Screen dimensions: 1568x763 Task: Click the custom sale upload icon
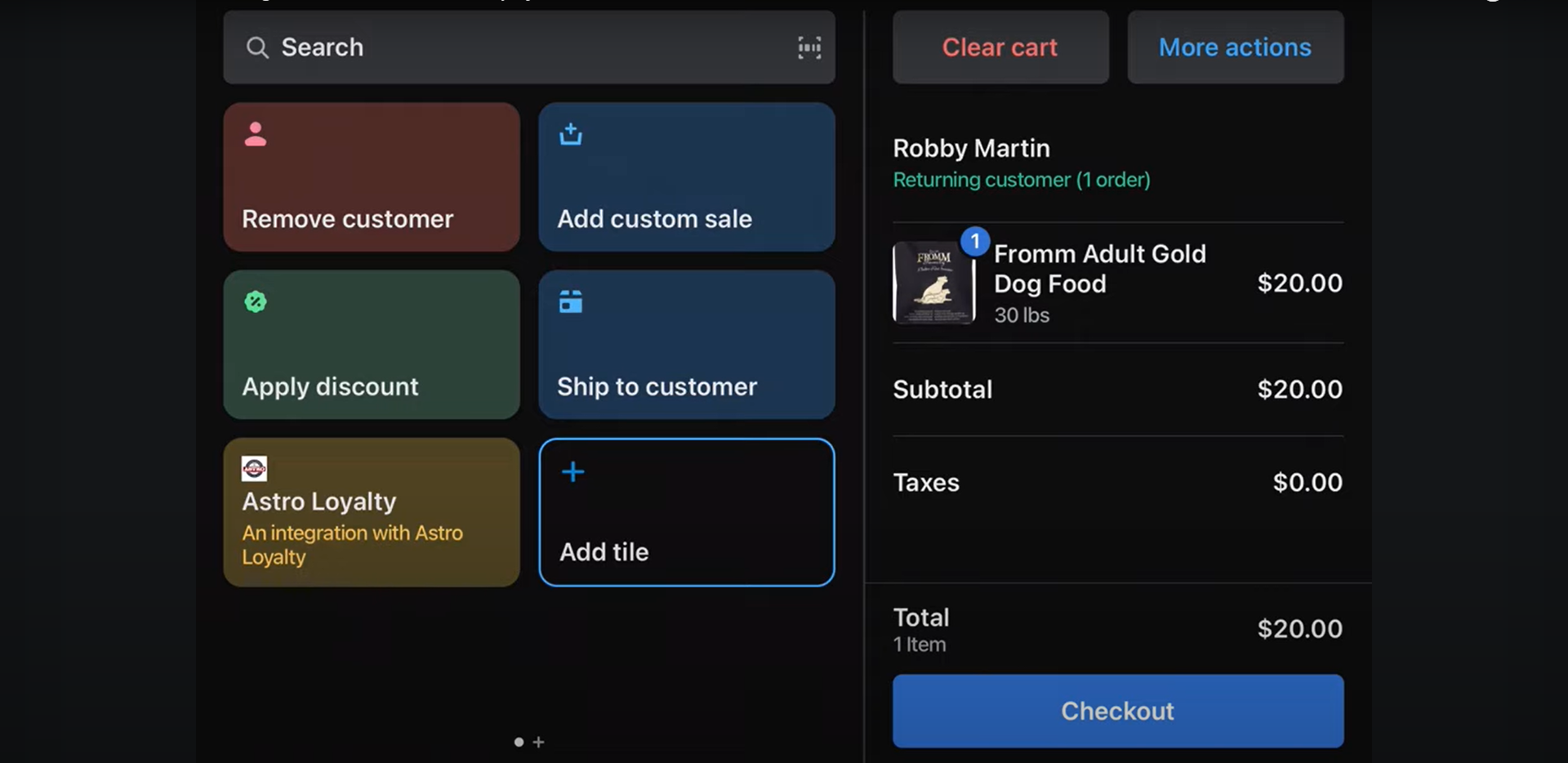[571, 134]
